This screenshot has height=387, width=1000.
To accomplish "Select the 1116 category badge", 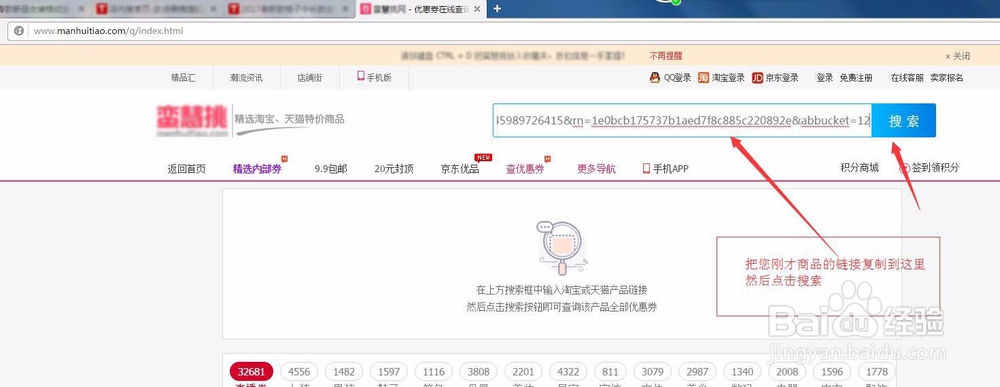I will (x=434, y=372).
